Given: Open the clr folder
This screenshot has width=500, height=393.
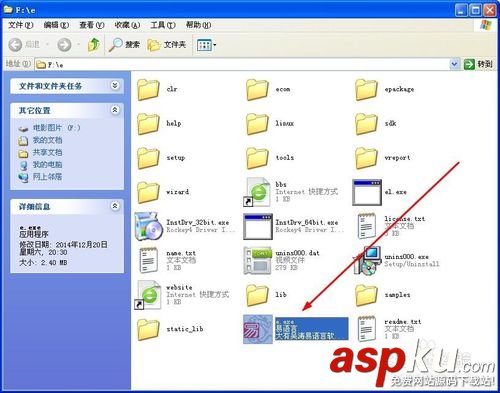Looking at the screenshot, I should [148, 90].
